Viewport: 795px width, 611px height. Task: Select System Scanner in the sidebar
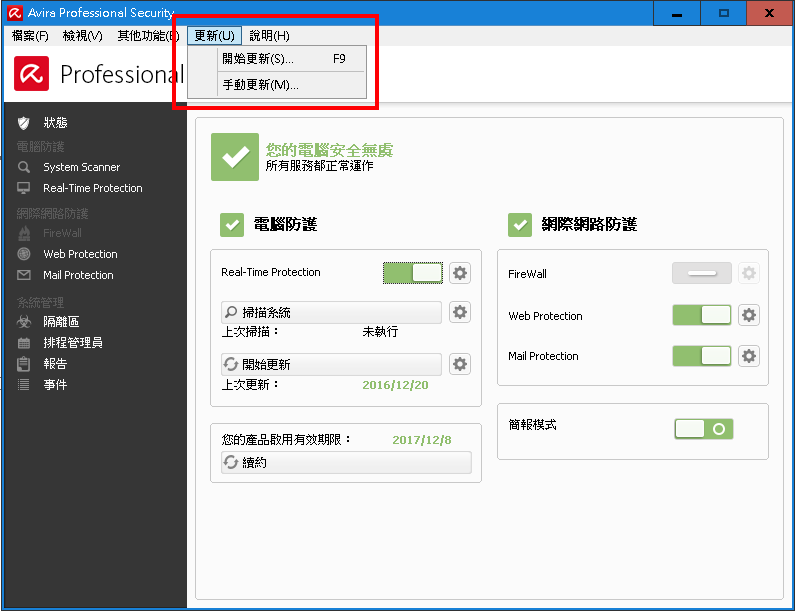click(x=82, y=167)
